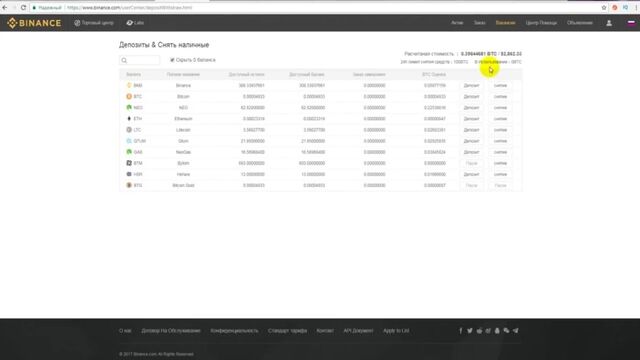The image size is (640, 360).
Task: Click the balance search field
Action: [x=140, y=60]
